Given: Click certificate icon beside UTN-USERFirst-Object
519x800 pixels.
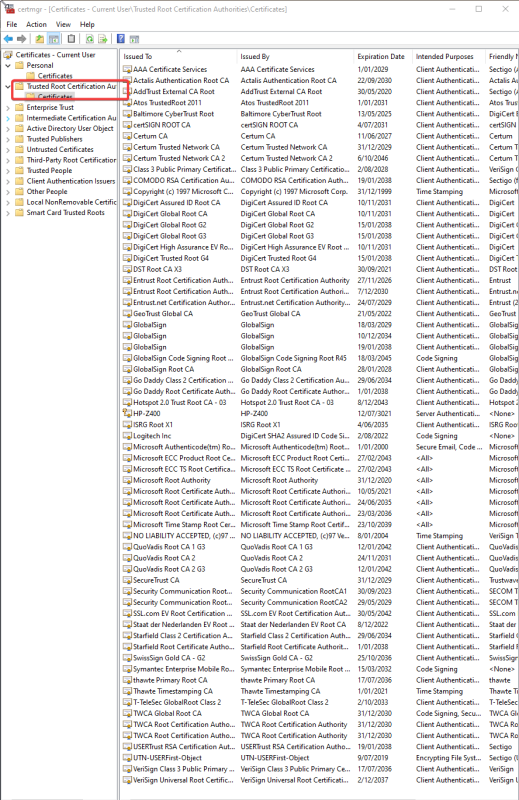Looking at the screenshot, I should coord(128,758).
